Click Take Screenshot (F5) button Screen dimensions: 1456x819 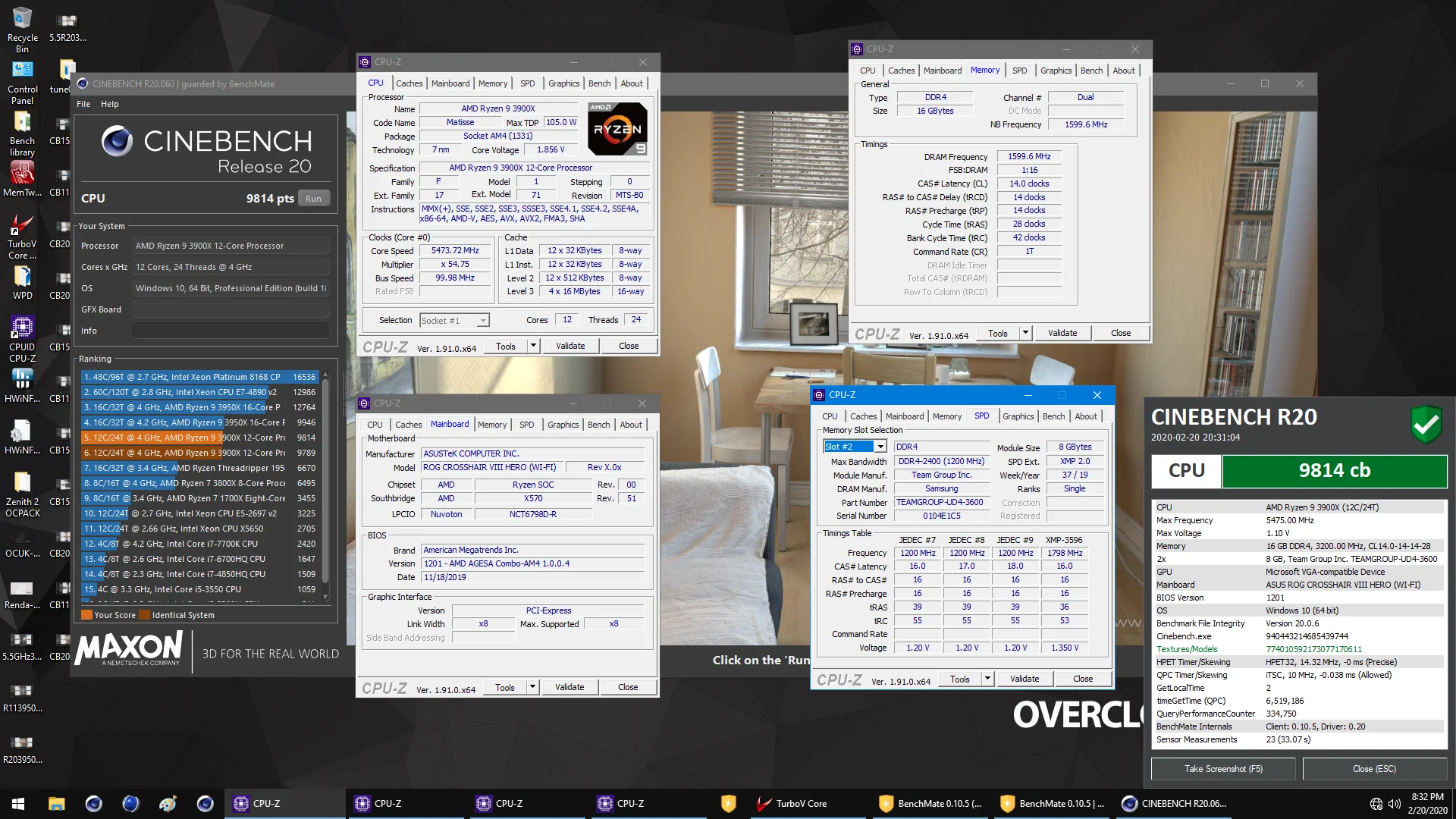click(1223, 769)
